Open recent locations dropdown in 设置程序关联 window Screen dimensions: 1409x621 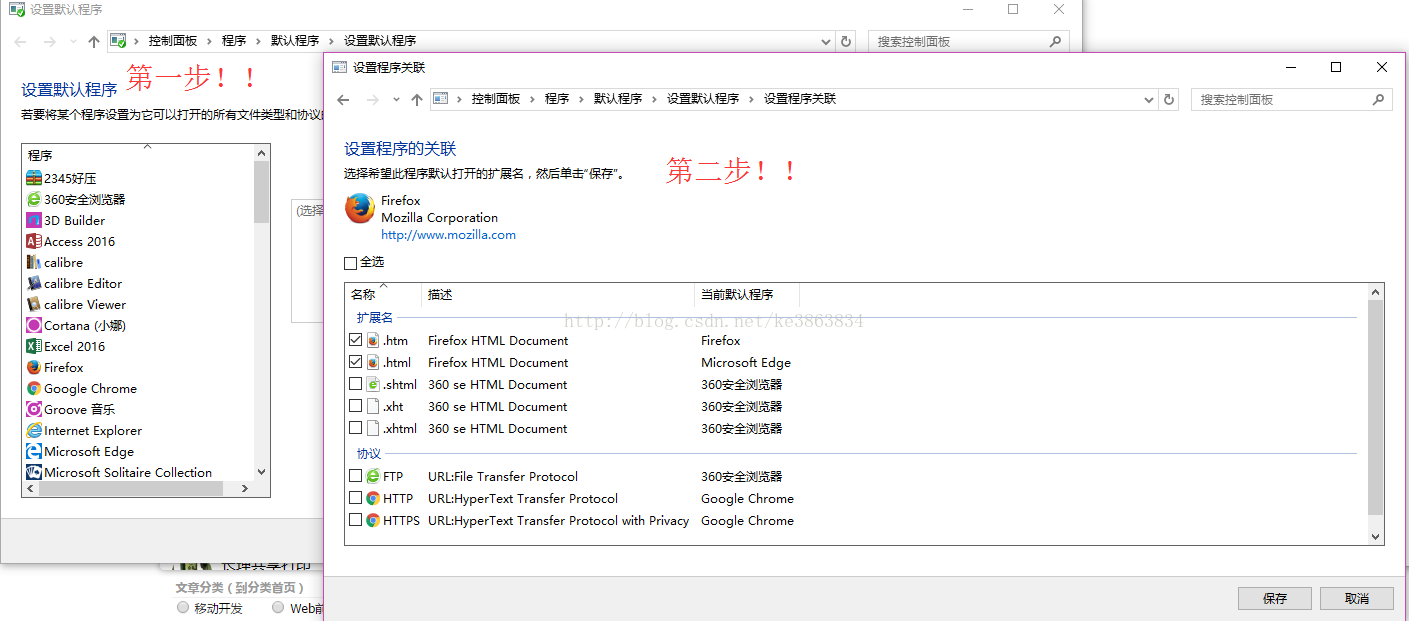(396, 99)
